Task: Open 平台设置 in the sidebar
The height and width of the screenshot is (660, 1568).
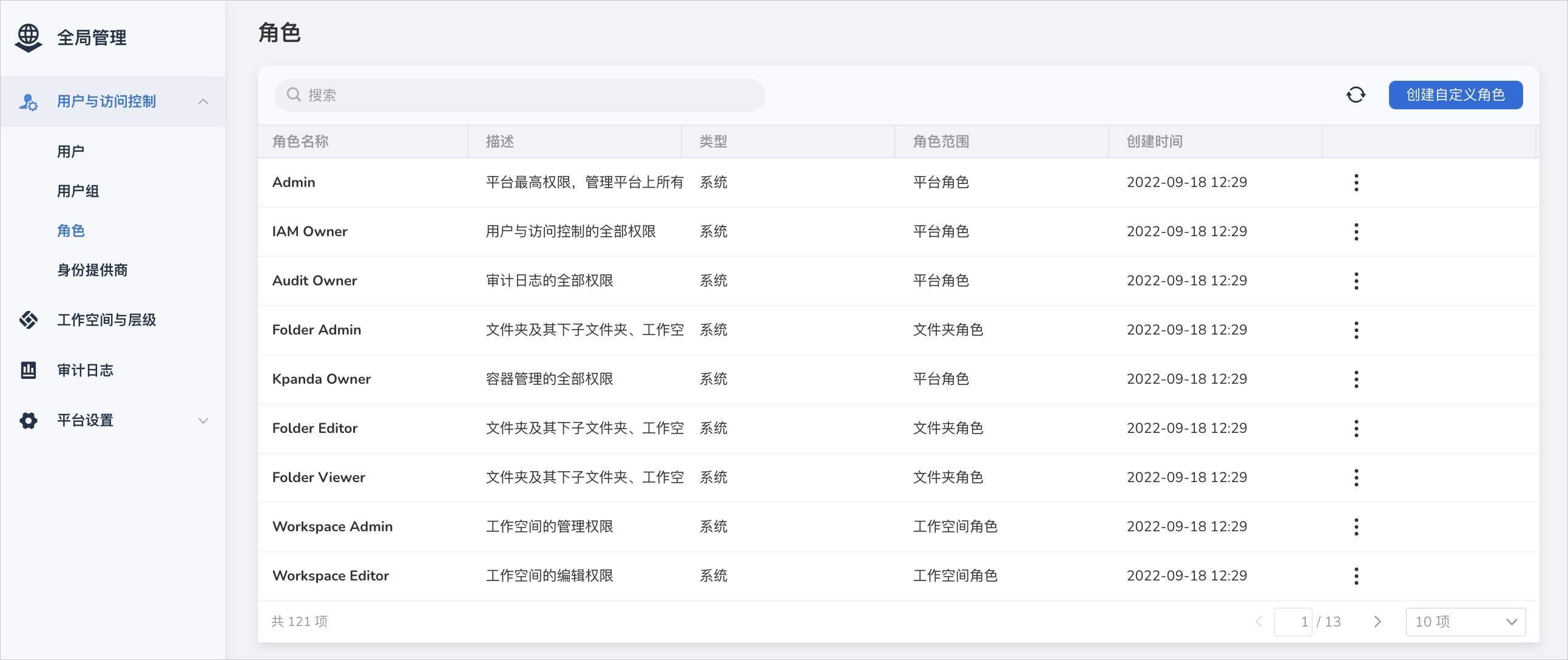Action: pyautogui.click(x=85, y=421)
